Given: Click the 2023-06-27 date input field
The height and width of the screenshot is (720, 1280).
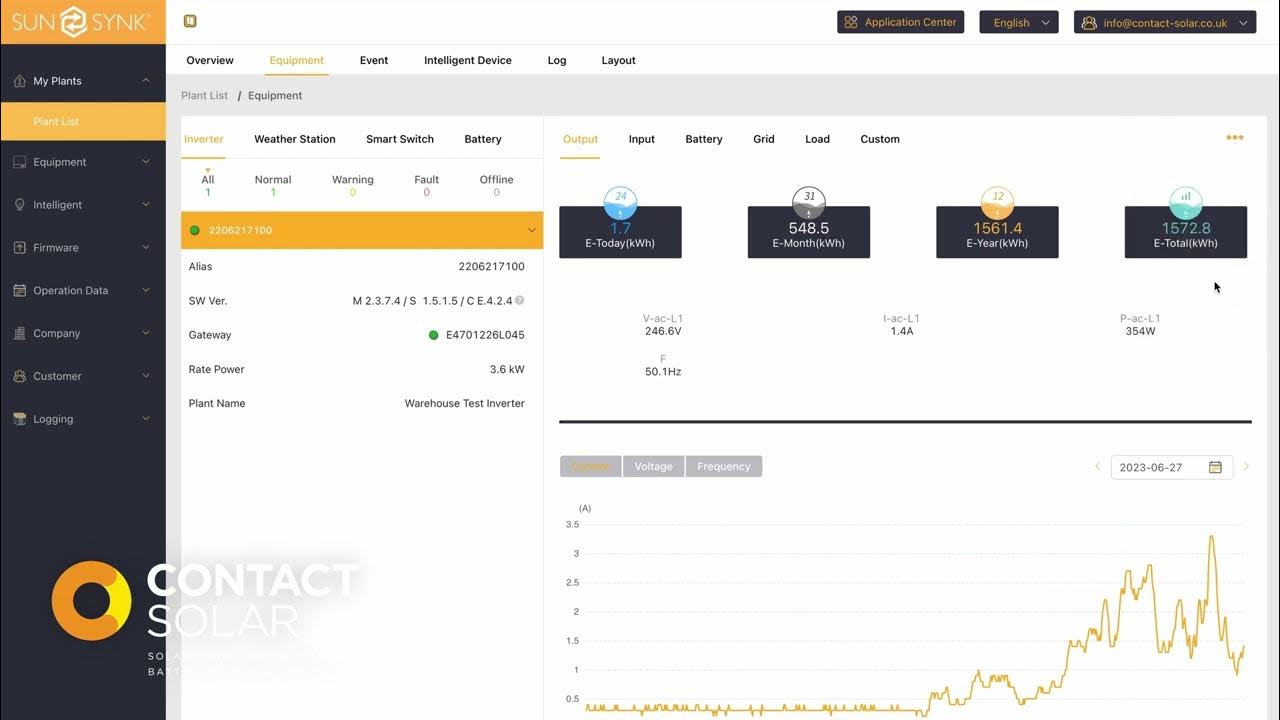Looking at the screenshot, I should (1171, 467).
